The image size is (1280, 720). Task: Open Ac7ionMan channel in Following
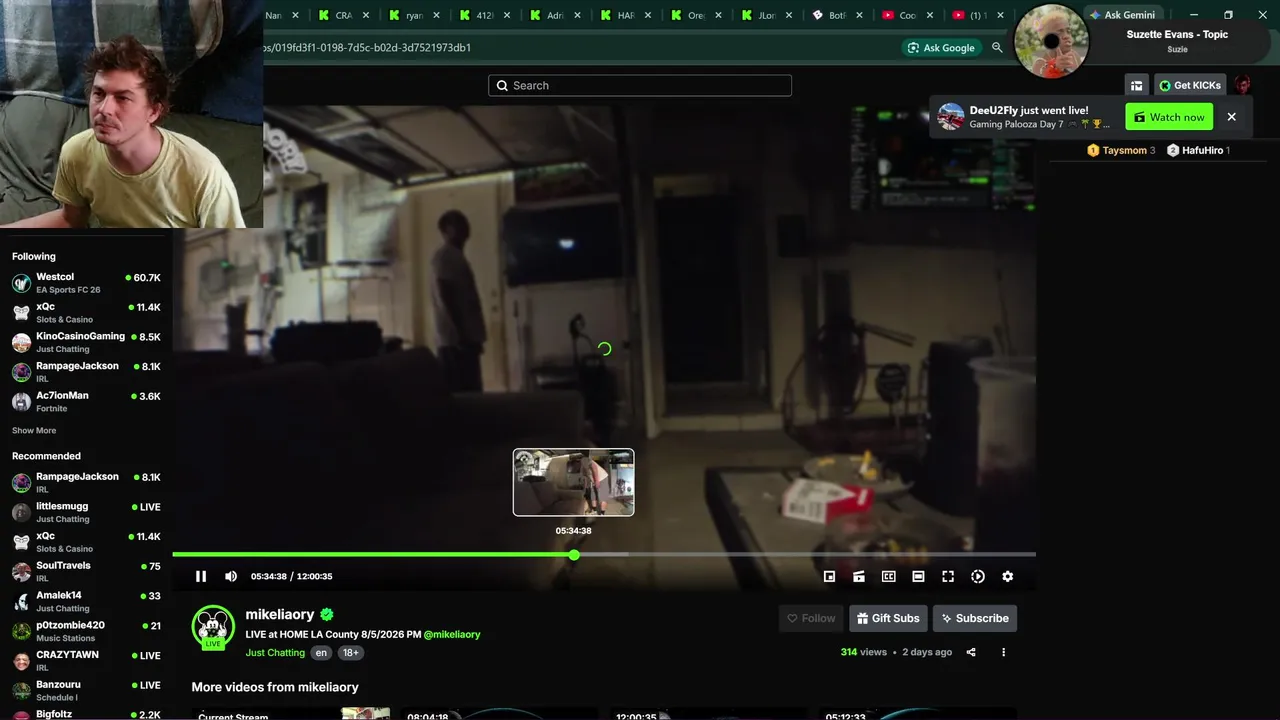(x=86, y=402)
